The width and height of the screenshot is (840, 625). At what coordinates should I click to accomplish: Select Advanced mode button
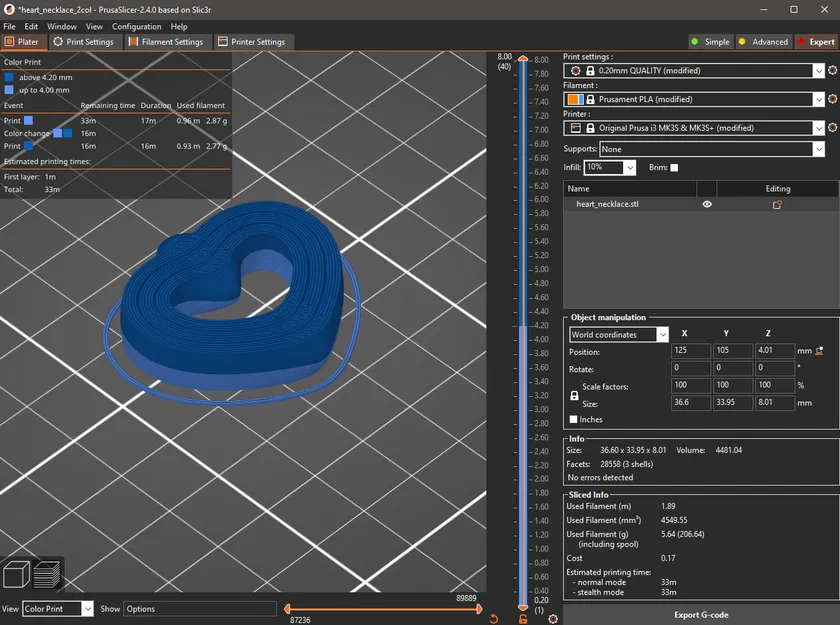[x=763, y=42]
